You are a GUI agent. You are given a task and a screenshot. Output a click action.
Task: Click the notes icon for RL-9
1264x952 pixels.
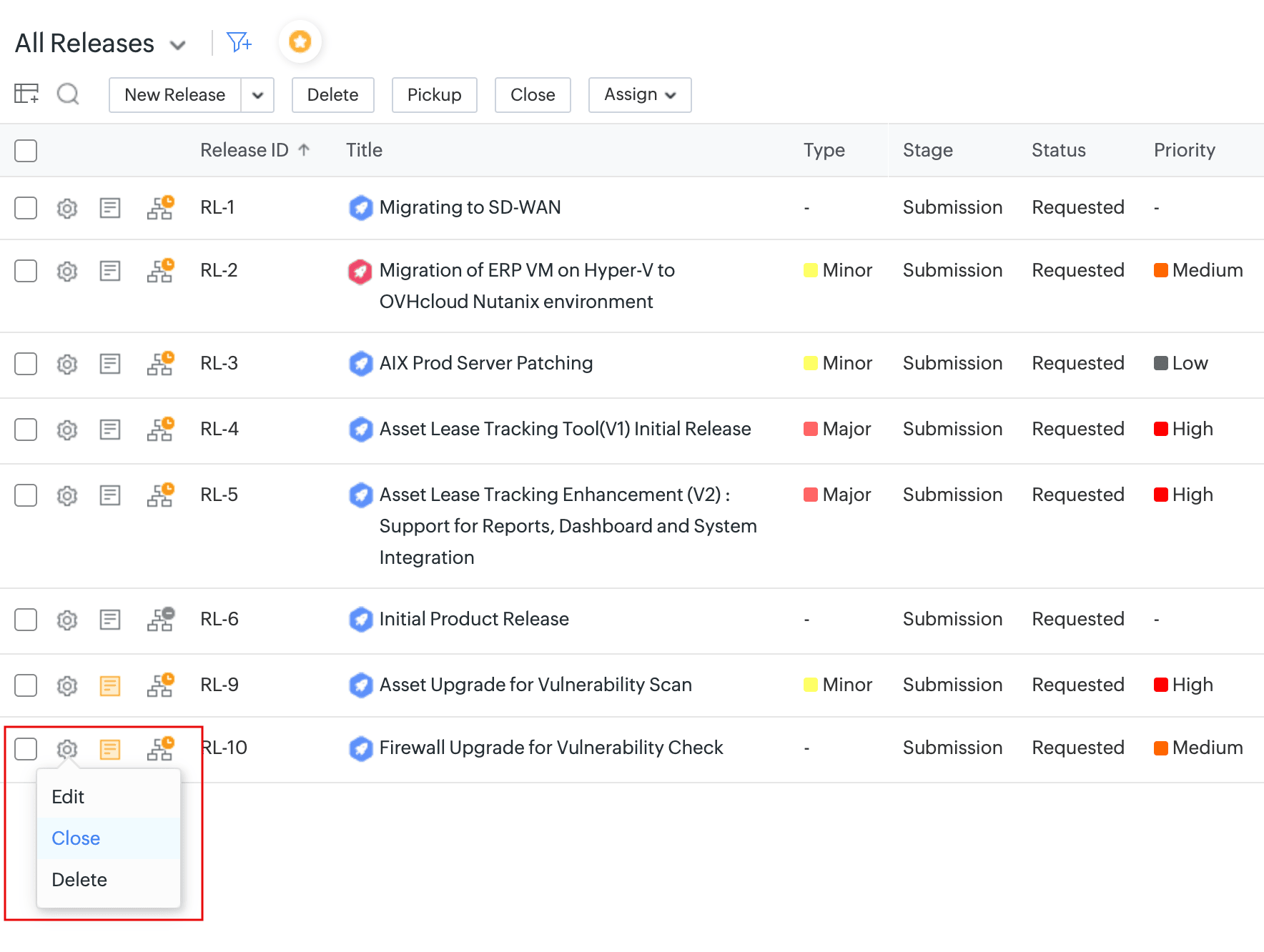tap(109, 685)
